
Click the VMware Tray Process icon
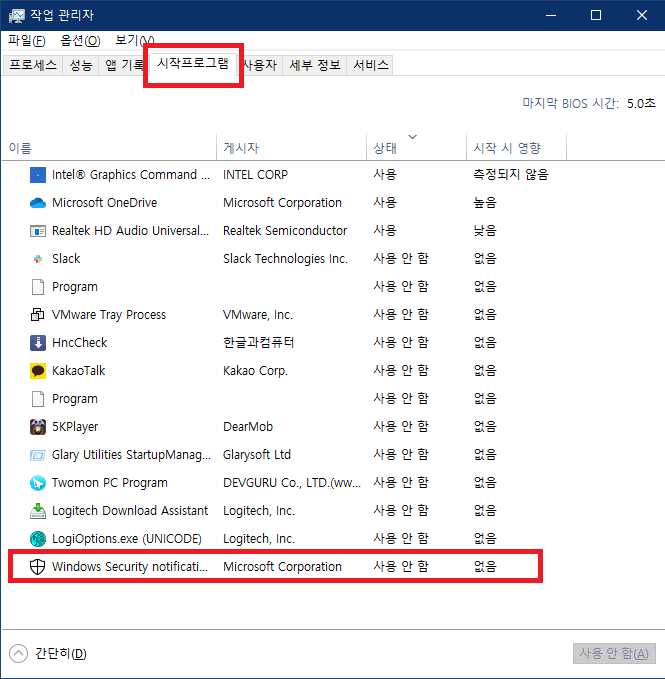(38, 315)
